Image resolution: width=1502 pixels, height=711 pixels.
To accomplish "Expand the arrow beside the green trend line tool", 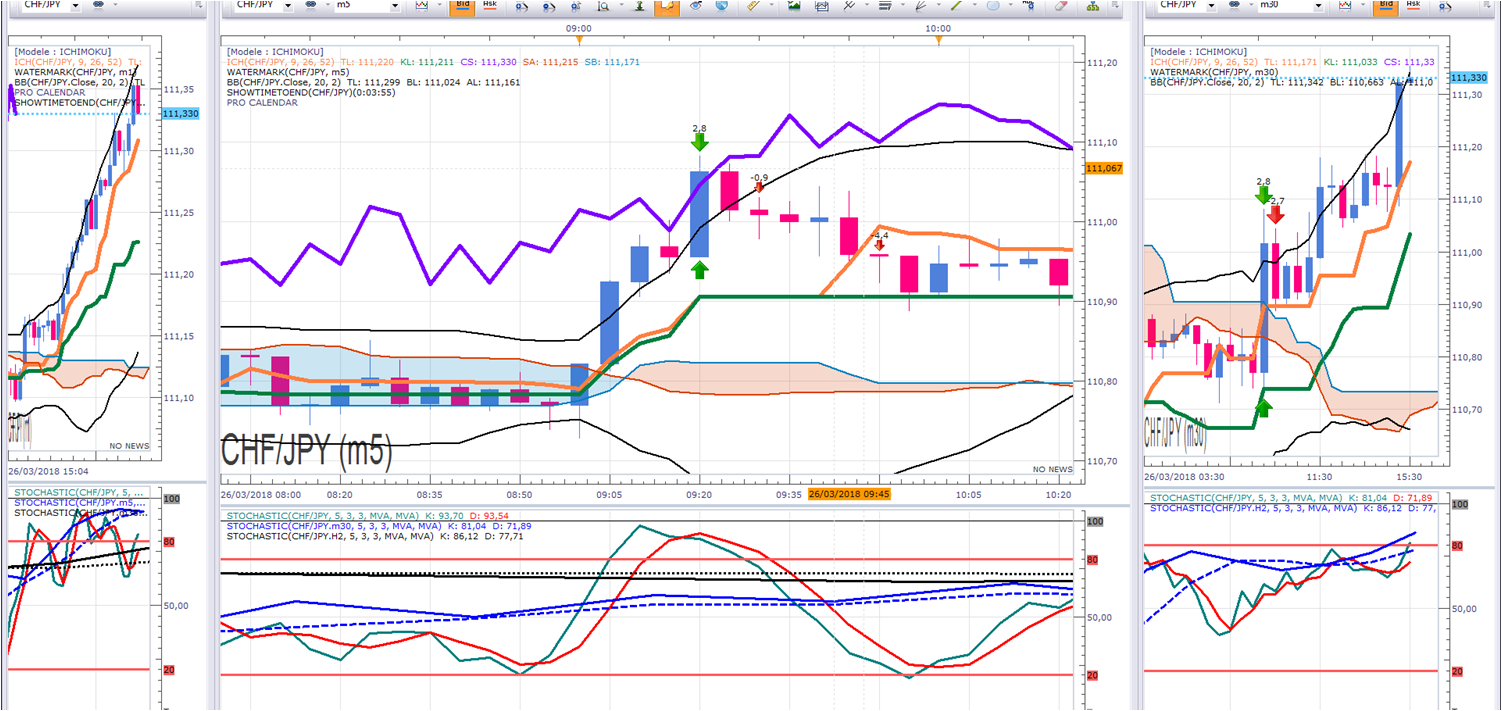I will click(x=974, y=5).
